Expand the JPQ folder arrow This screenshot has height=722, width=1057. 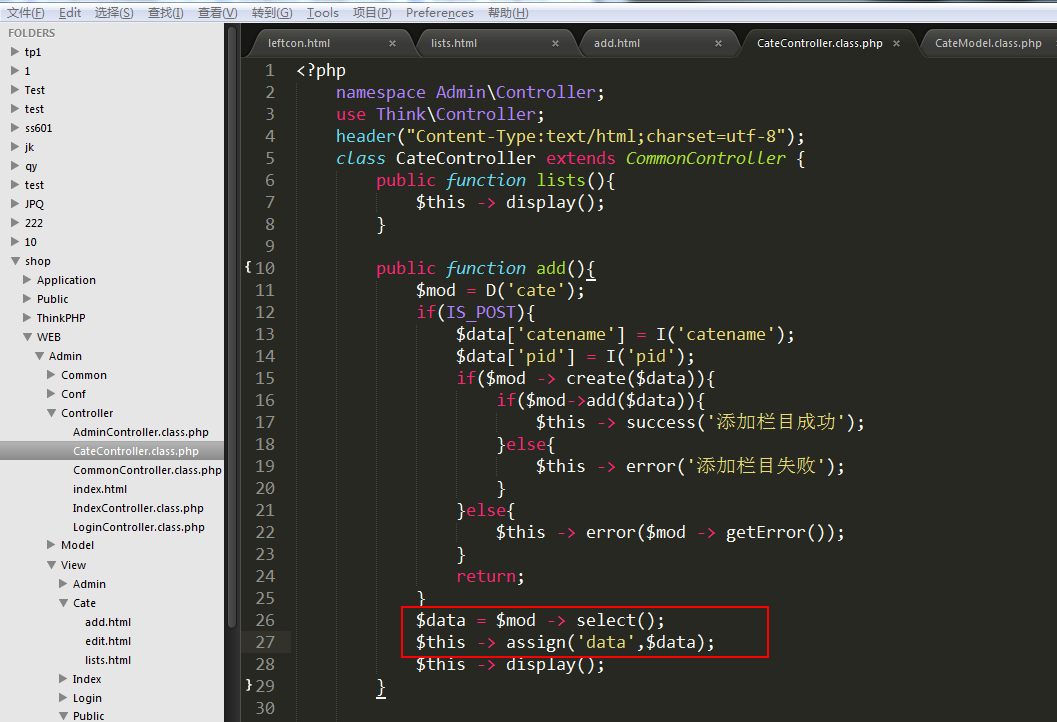pyautogui.click(x=15, y=203)
